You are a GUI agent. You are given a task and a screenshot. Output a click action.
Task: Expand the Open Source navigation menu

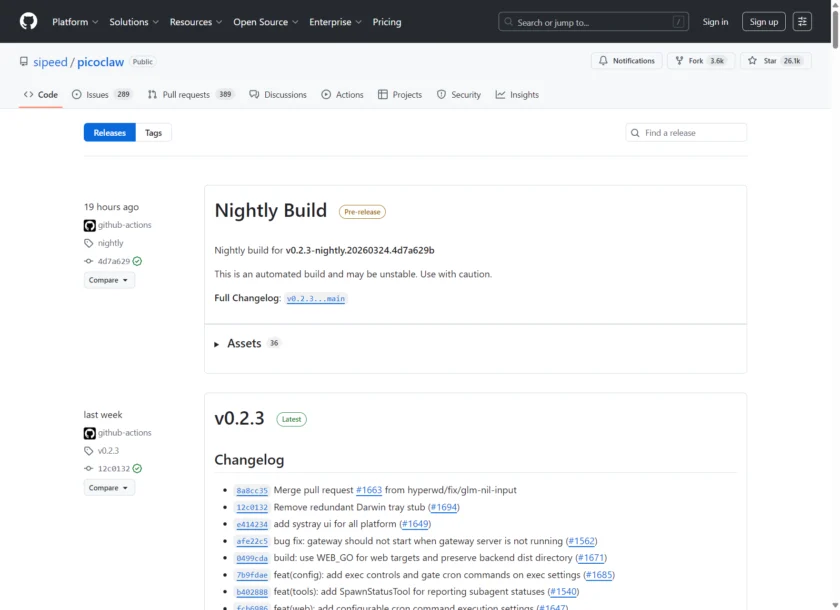263,22
